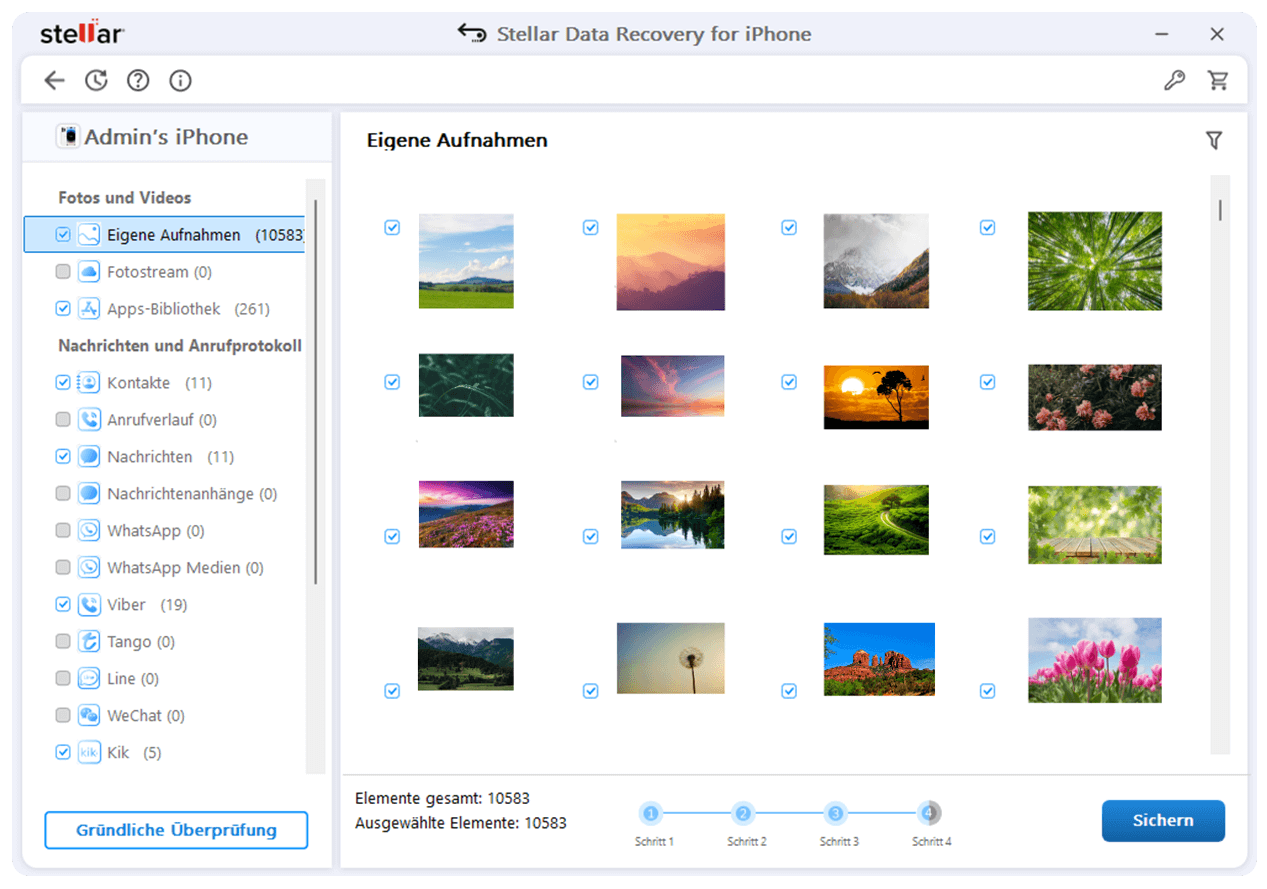Image resolution: width=1267 pixels, height=889 pixels.
Task: Uncheck the Kontakte checkbox
Action: coord(63,383)
